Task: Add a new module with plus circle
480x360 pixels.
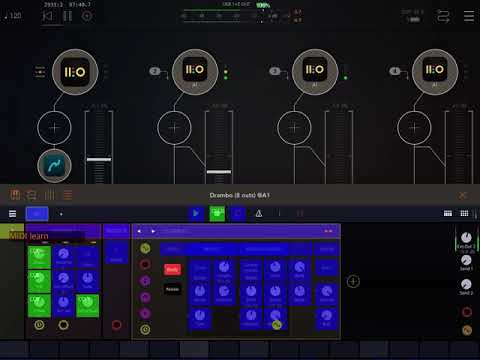Action: pyautogui.click(x=353, y=282)
